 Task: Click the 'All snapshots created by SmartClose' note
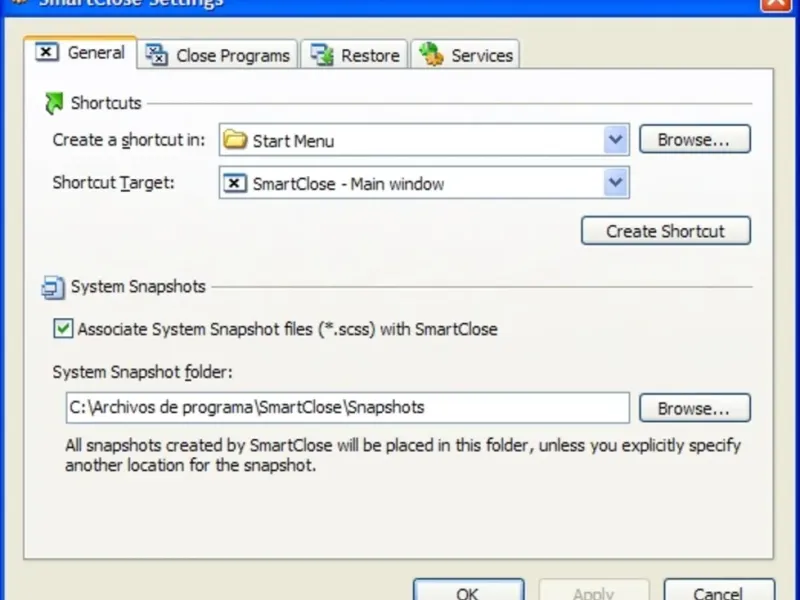point(403,455)
